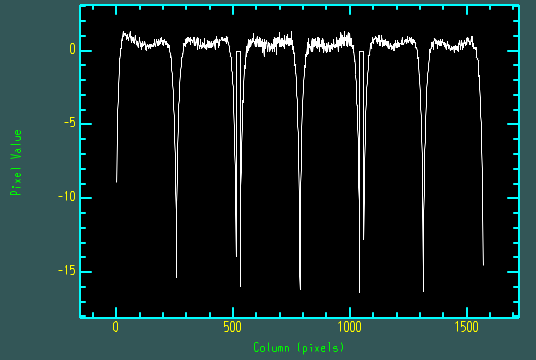This screenshot has width=536, height=360.
Task: Pick the -10 tick label on y-axis
Action: click(66, 197)
